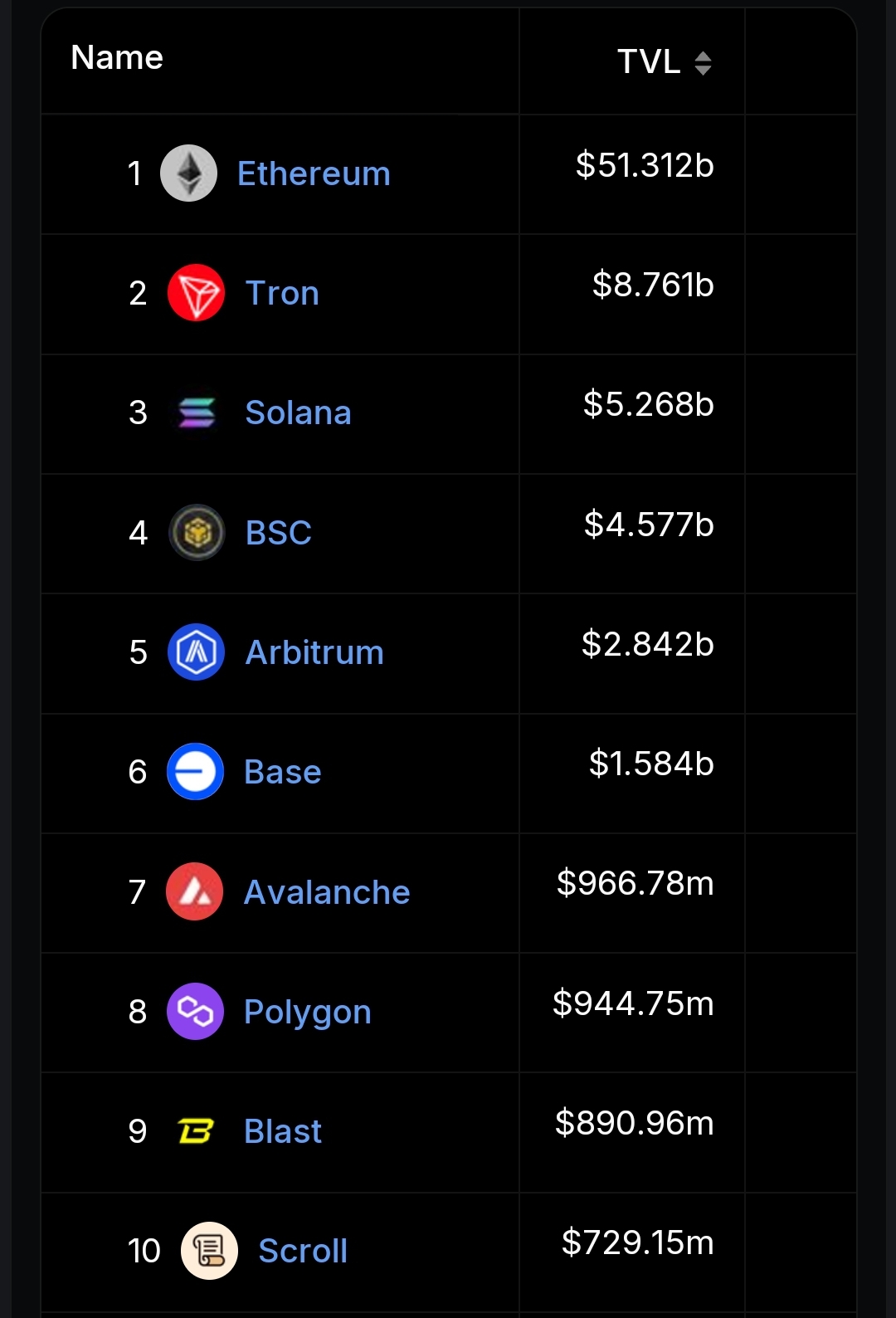Sort table by TVL arrows
The image size is (896, 1318).
pyautogui.click(x=703, y=63)
